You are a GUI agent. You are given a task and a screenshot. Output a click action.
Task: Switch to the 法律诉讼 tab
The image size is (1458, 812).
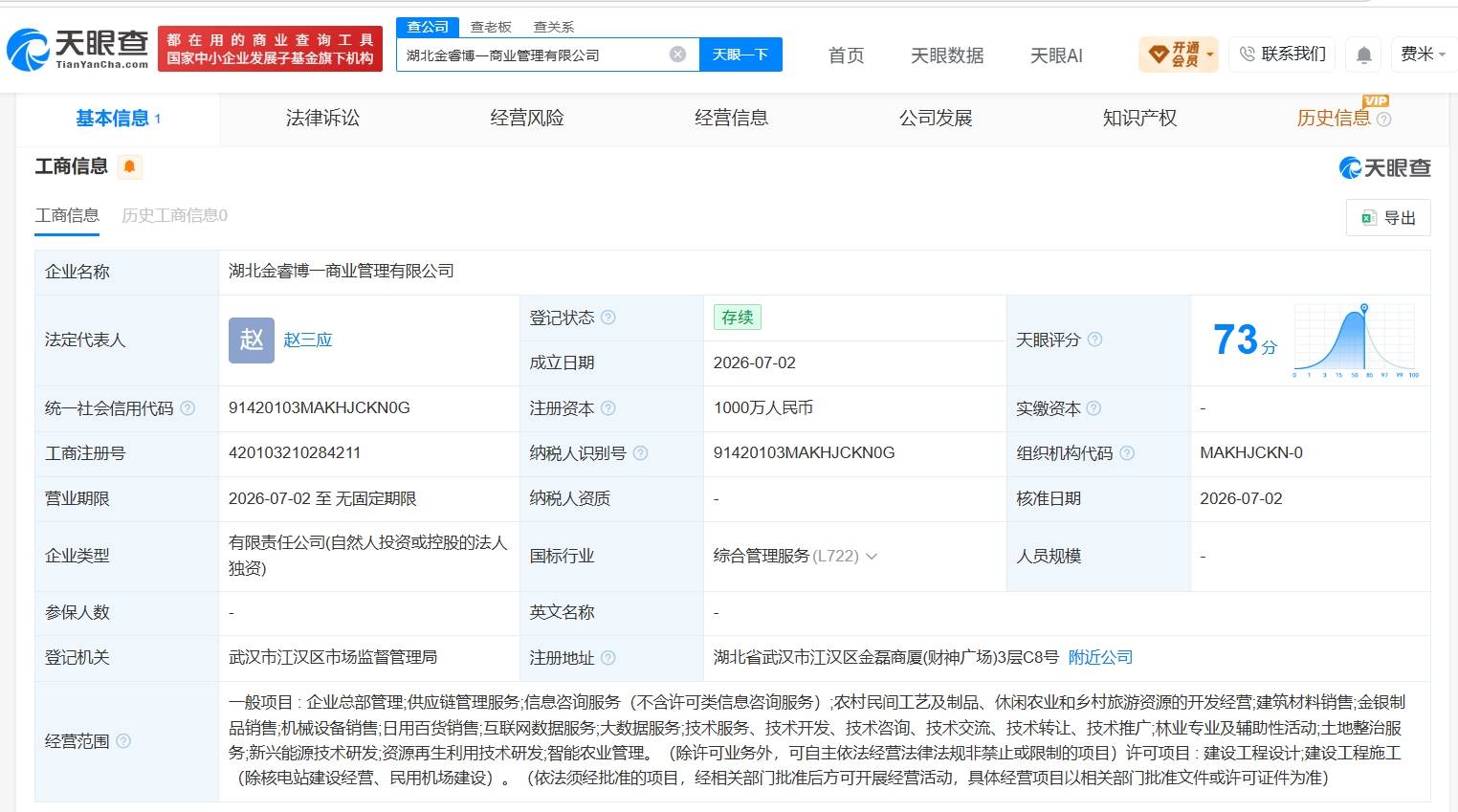(x=322, y=119)
